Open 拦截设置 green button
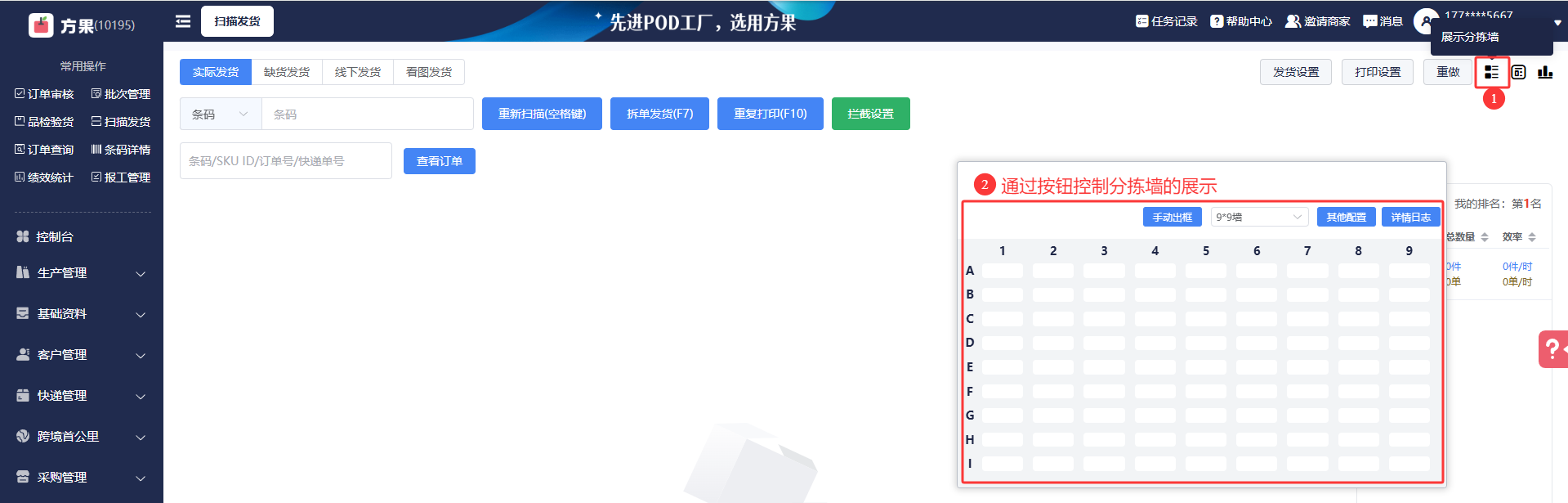This screenshot has height=503, width=1568. [870, 114]
